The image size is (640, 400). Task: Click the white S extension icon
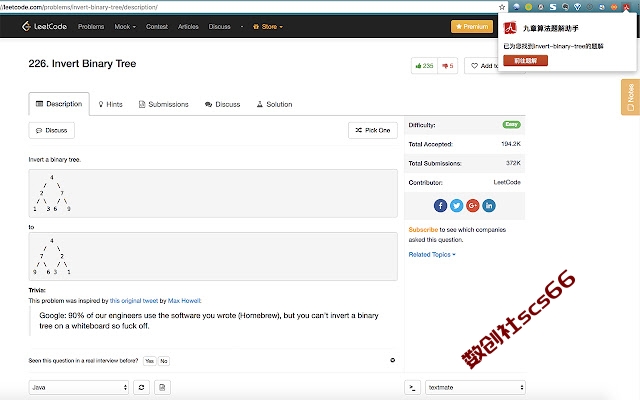click(553, 7)
